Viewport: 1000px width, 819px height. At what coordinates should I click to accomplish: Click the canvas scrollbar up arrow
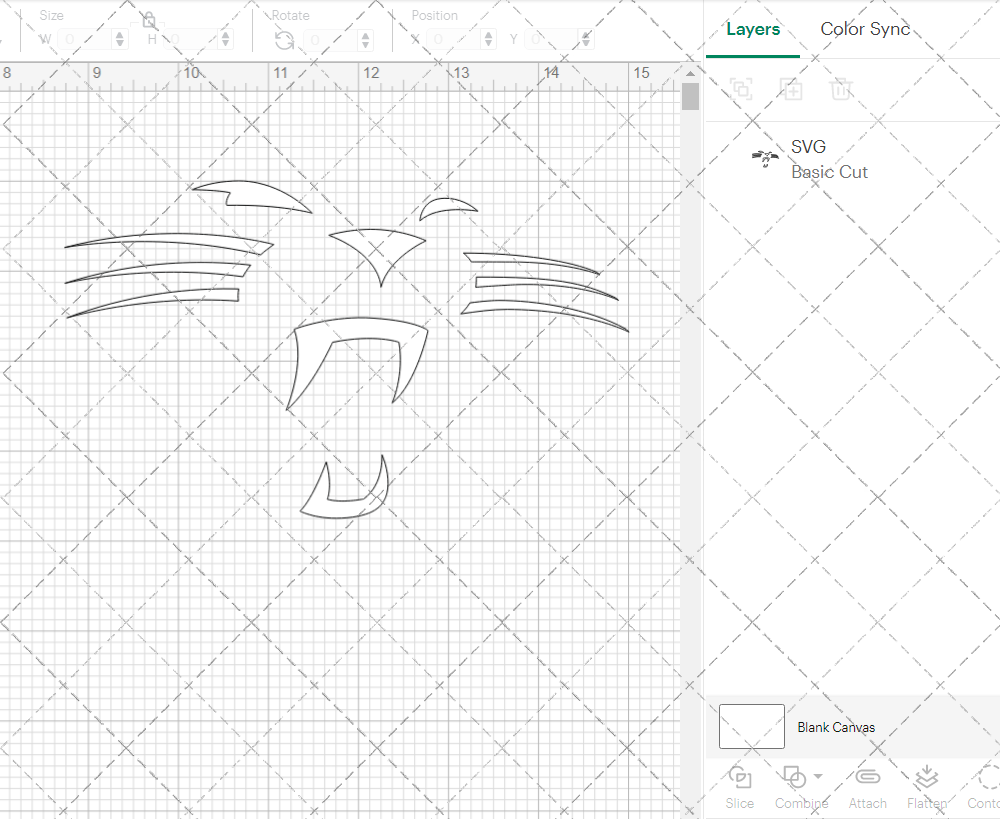pyautogui.click(x=690, y=73)
